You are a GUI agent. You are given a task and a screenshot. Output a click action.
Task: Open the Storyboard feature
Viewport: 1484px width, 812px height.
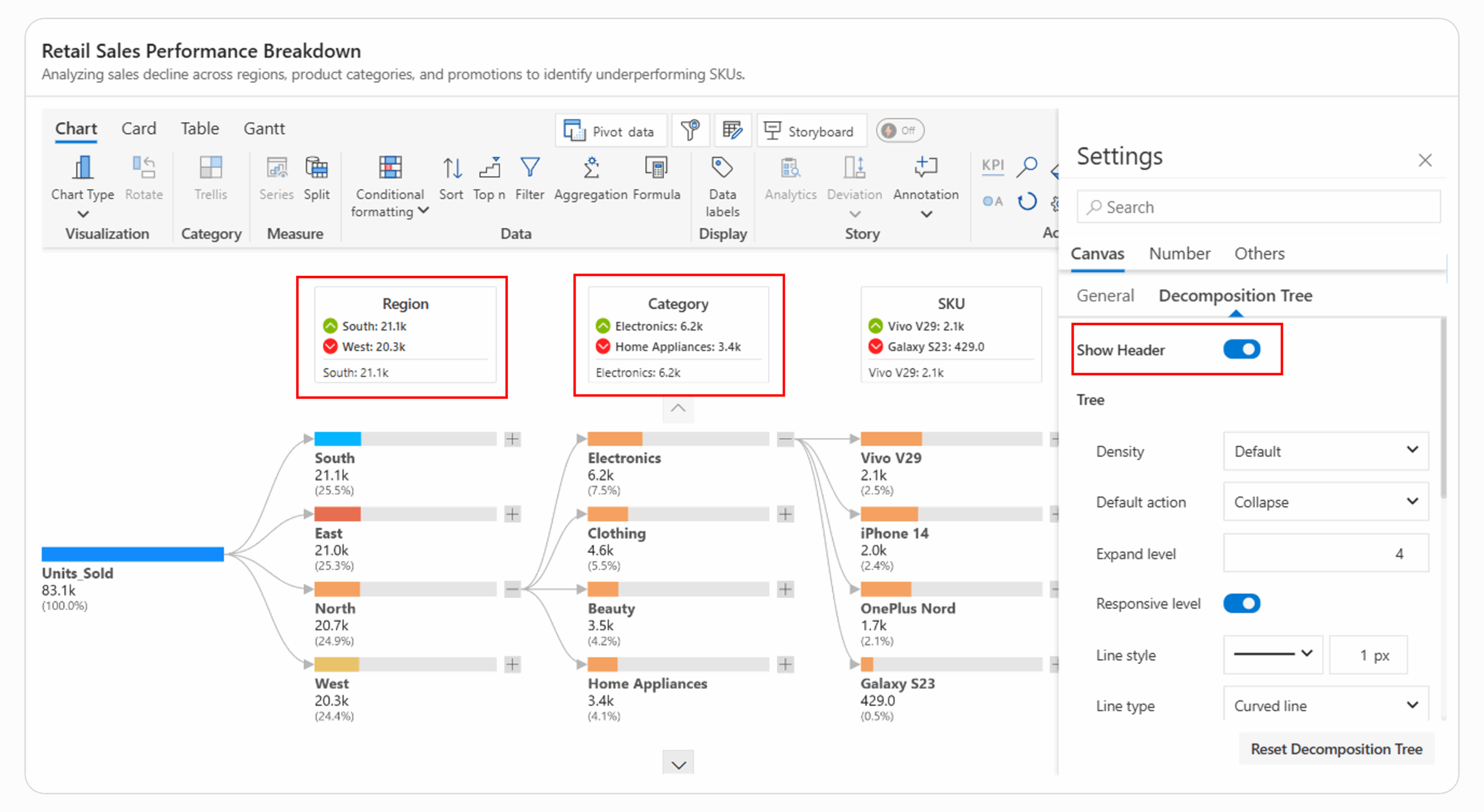[812, 130]
